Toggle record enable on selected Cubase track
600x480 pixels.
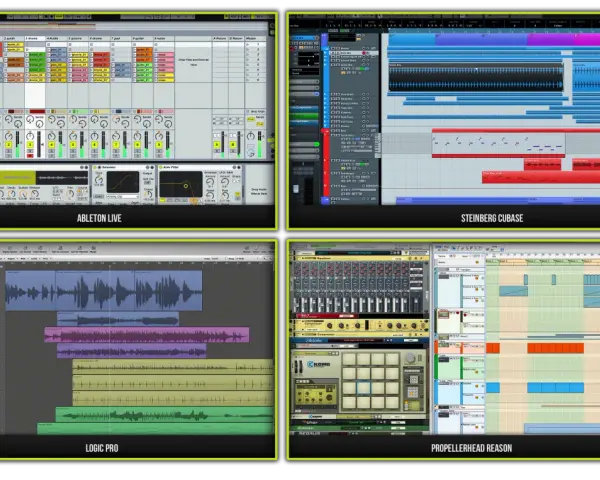(364, 53)
